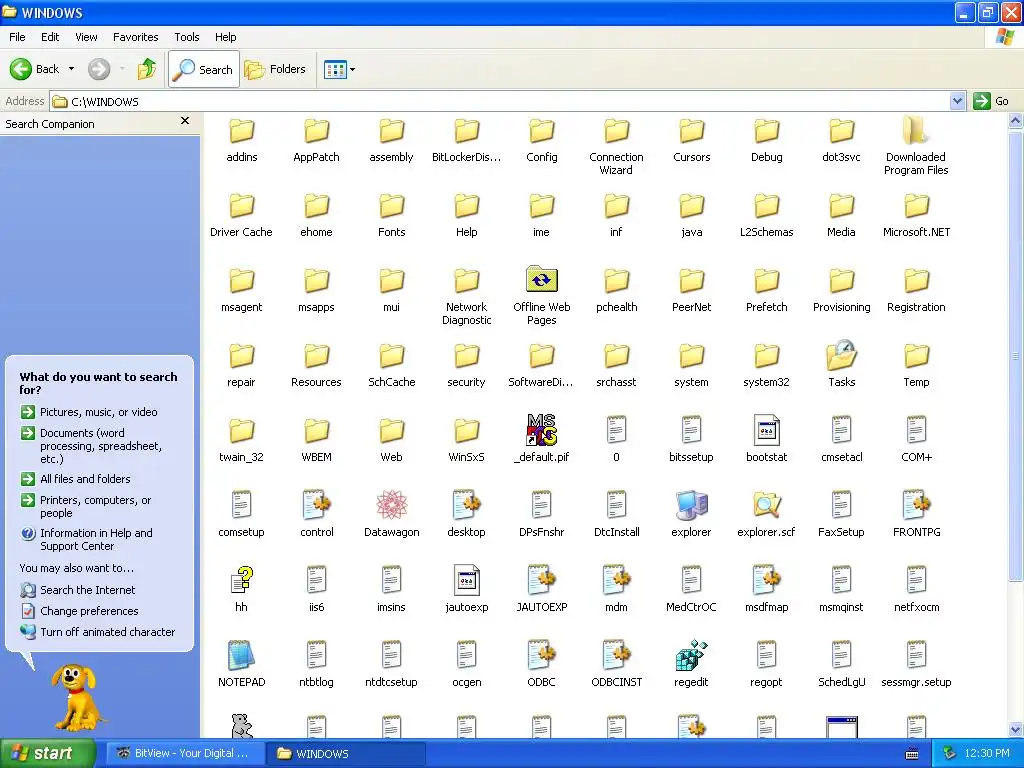
Task: Click the Go button beside address bar
Action: 991,101
